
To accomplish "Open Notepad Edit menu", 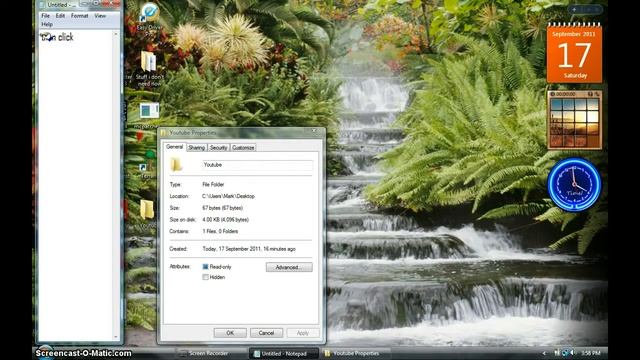I will [x=60, y=16].
